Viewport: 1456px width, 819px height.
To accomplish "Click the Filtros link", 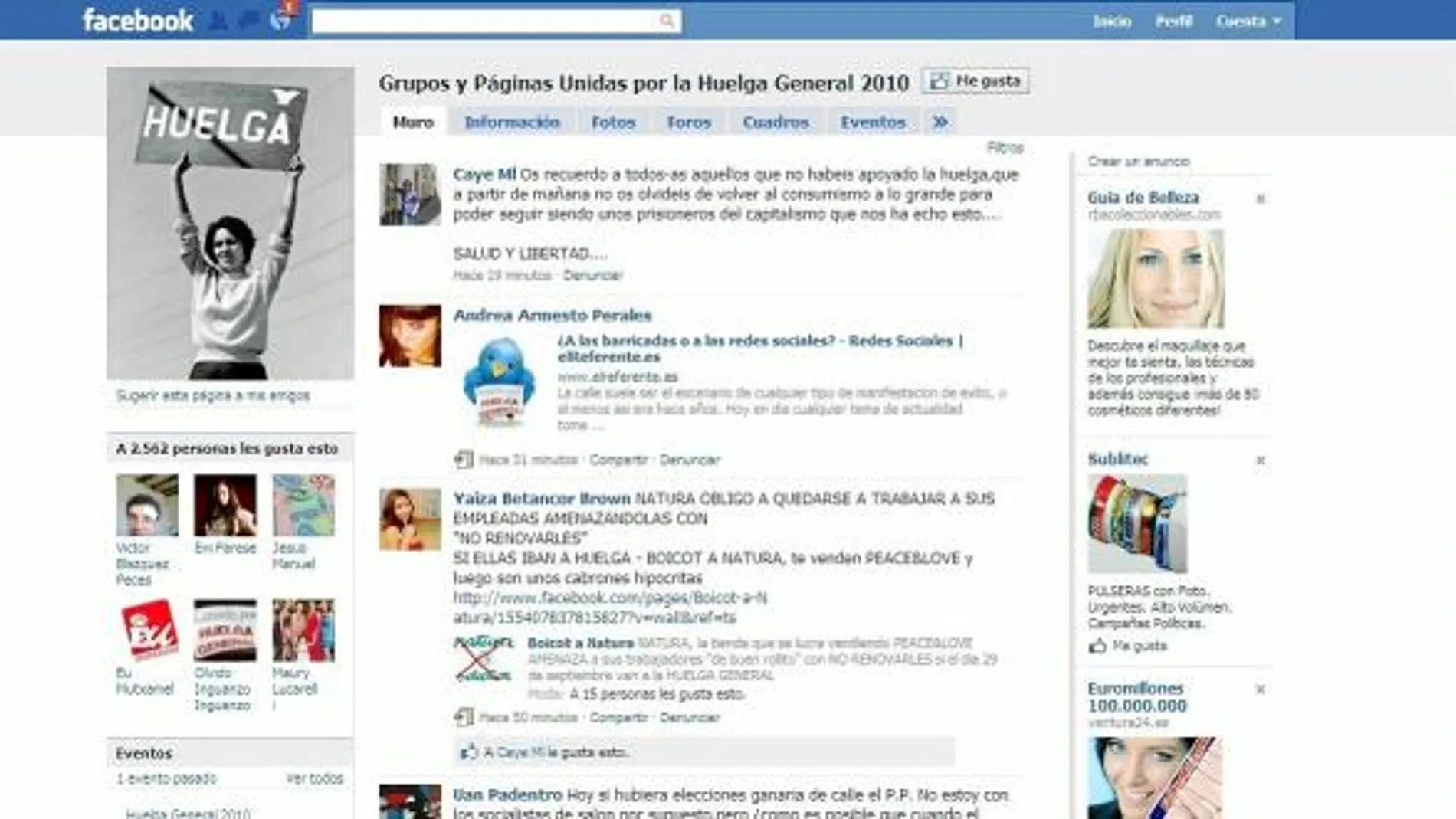I will [x=1005, y=147].
